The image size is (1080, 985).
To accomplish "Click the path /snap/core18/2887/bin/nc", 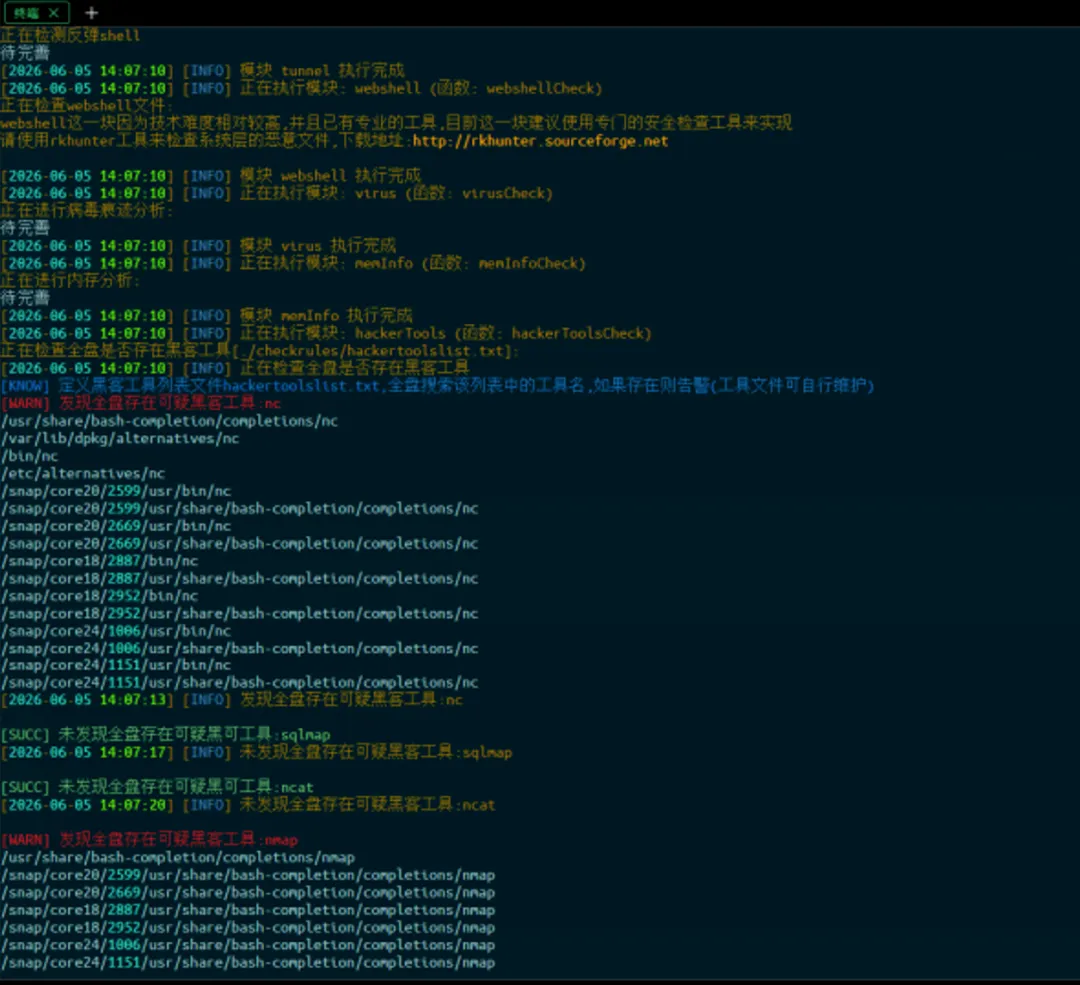I will pyautogui.click(x=99, y=561).
